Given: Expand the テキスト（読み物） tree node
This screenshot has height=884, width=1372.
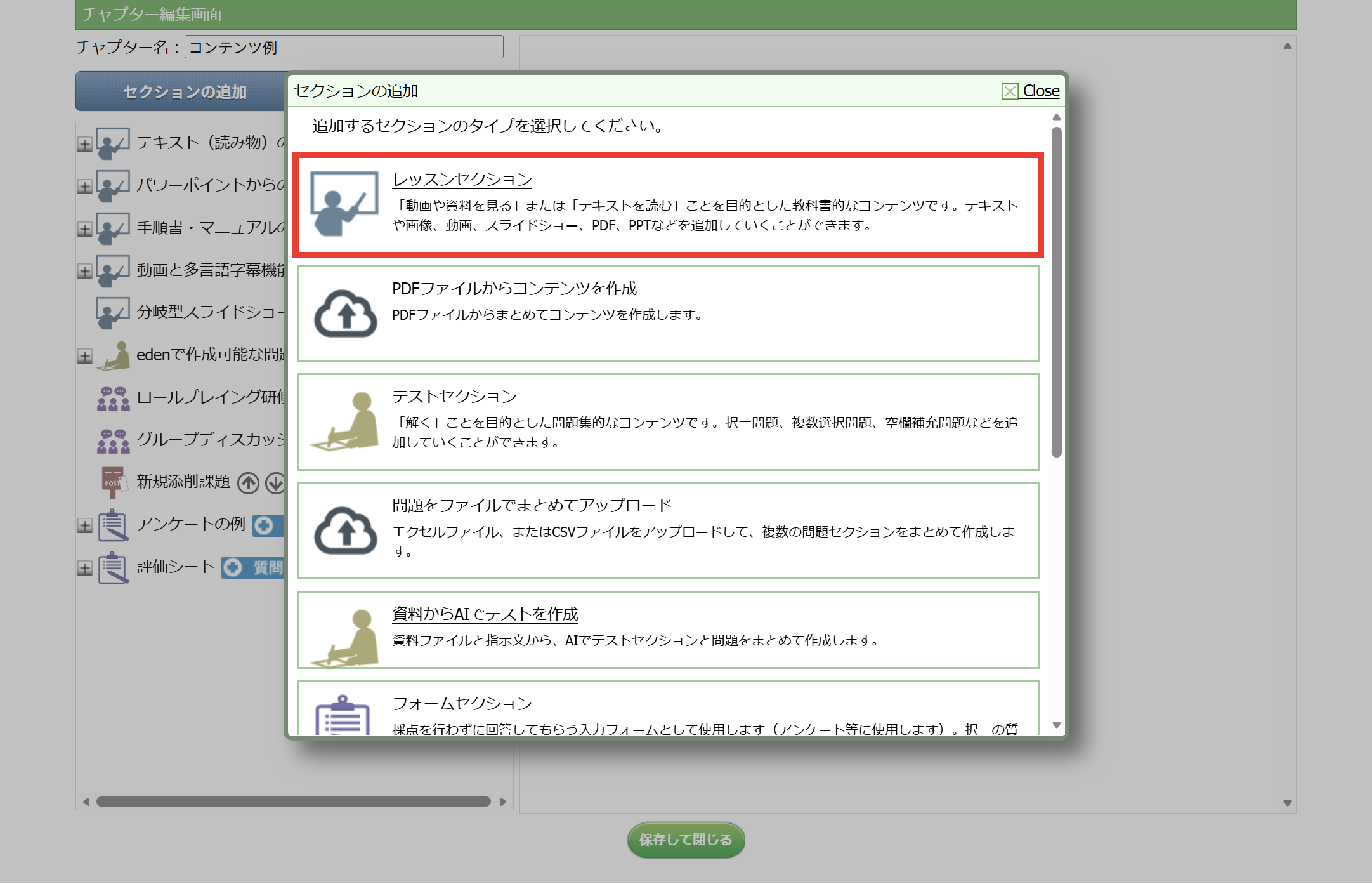Looking at the screenshot, I should tap(84, 145).
